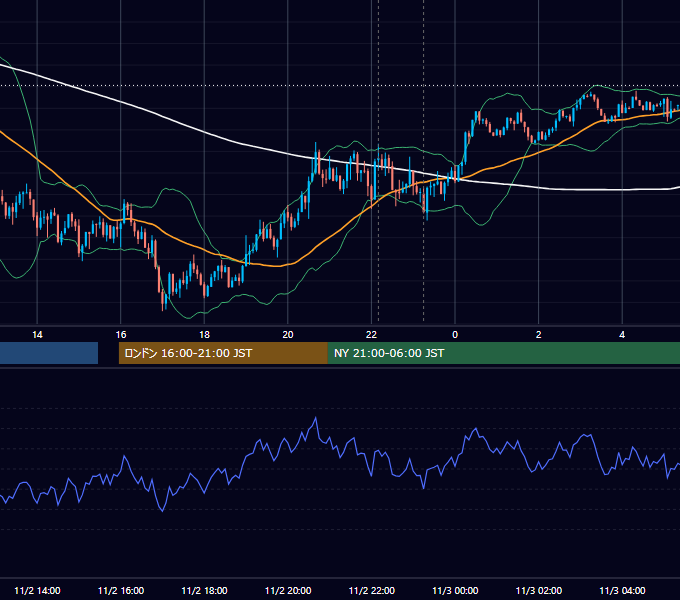The width and height of the screenshot is (680, 600).
Task: Click the hour label 22 under chart
Action: 372,334
